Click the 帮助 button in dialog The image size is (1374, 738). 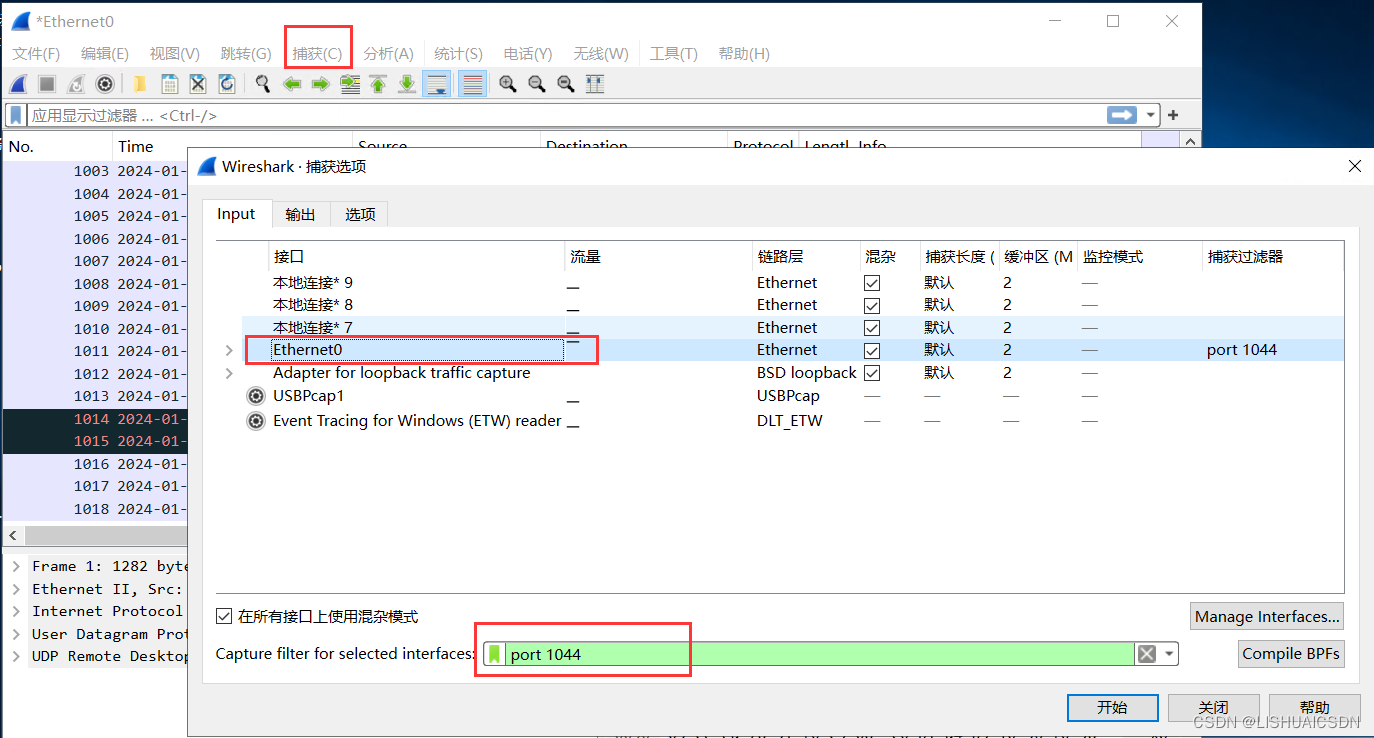(1314, 707)
